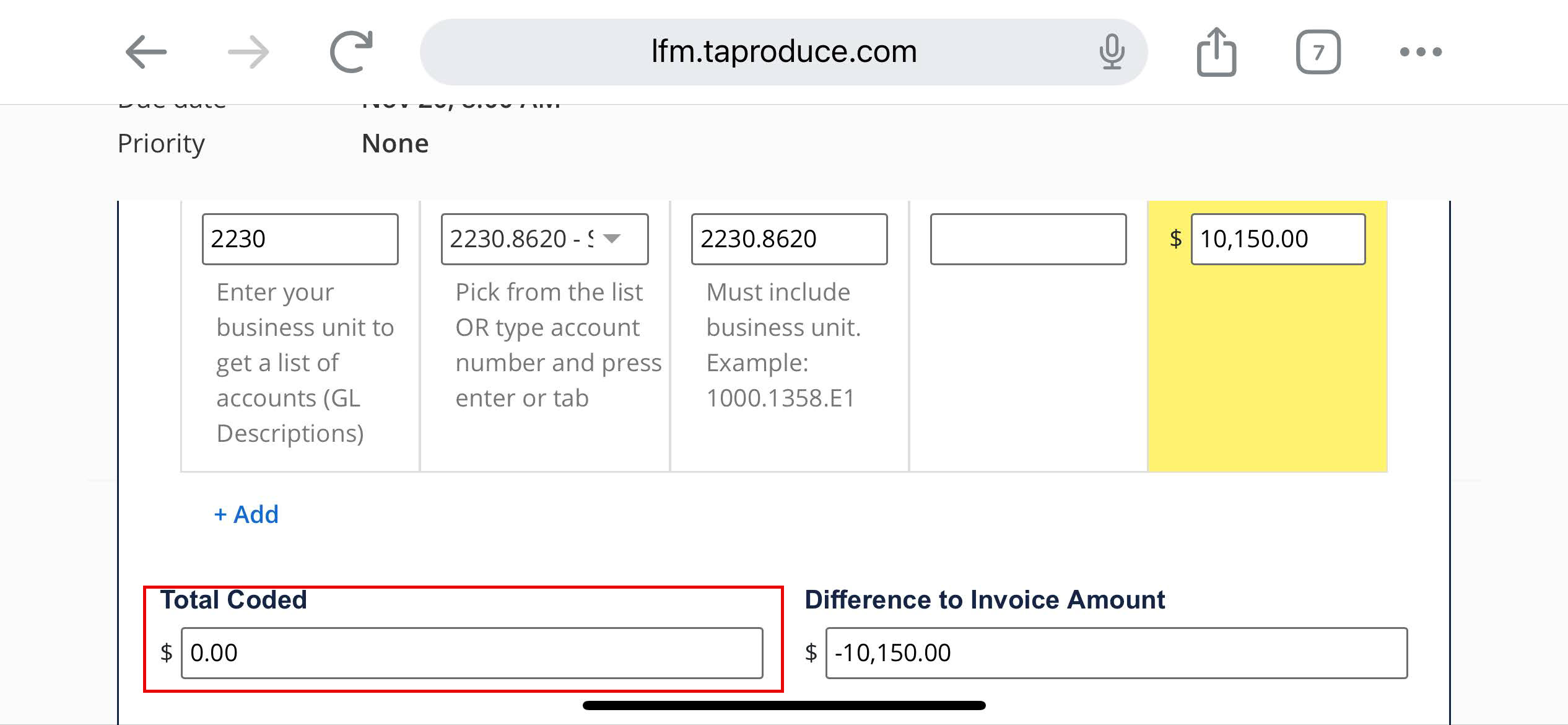Open the share sheet icon
1568x725 pixels.
[x=1216, y=51]
